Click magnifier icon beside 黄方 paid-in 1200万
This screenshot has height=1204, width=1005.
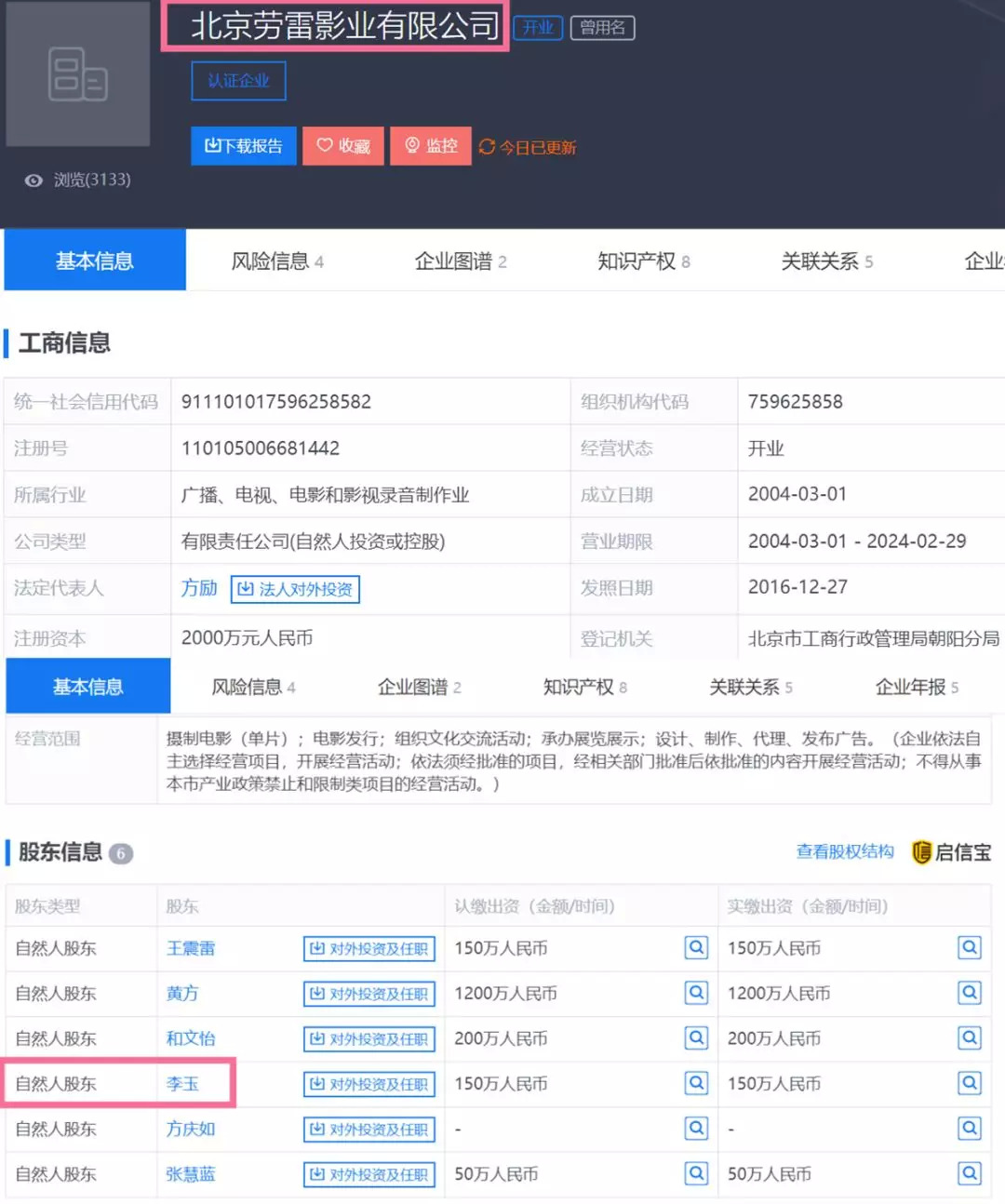[x=970, y=993]
